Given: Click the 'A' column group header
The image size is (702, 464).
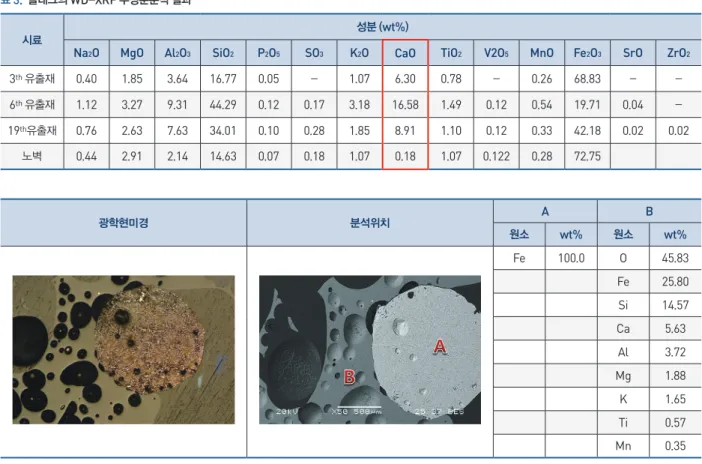Looking at the screenshot, I should pos(545,211).
